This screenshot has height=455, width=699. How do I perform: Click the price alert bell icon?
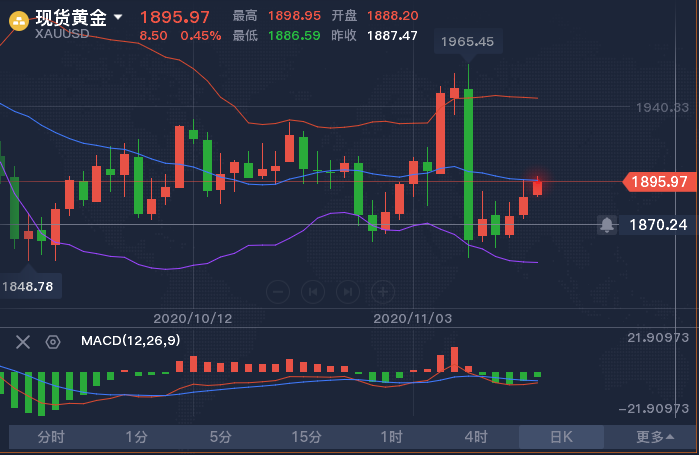(607, 225)
